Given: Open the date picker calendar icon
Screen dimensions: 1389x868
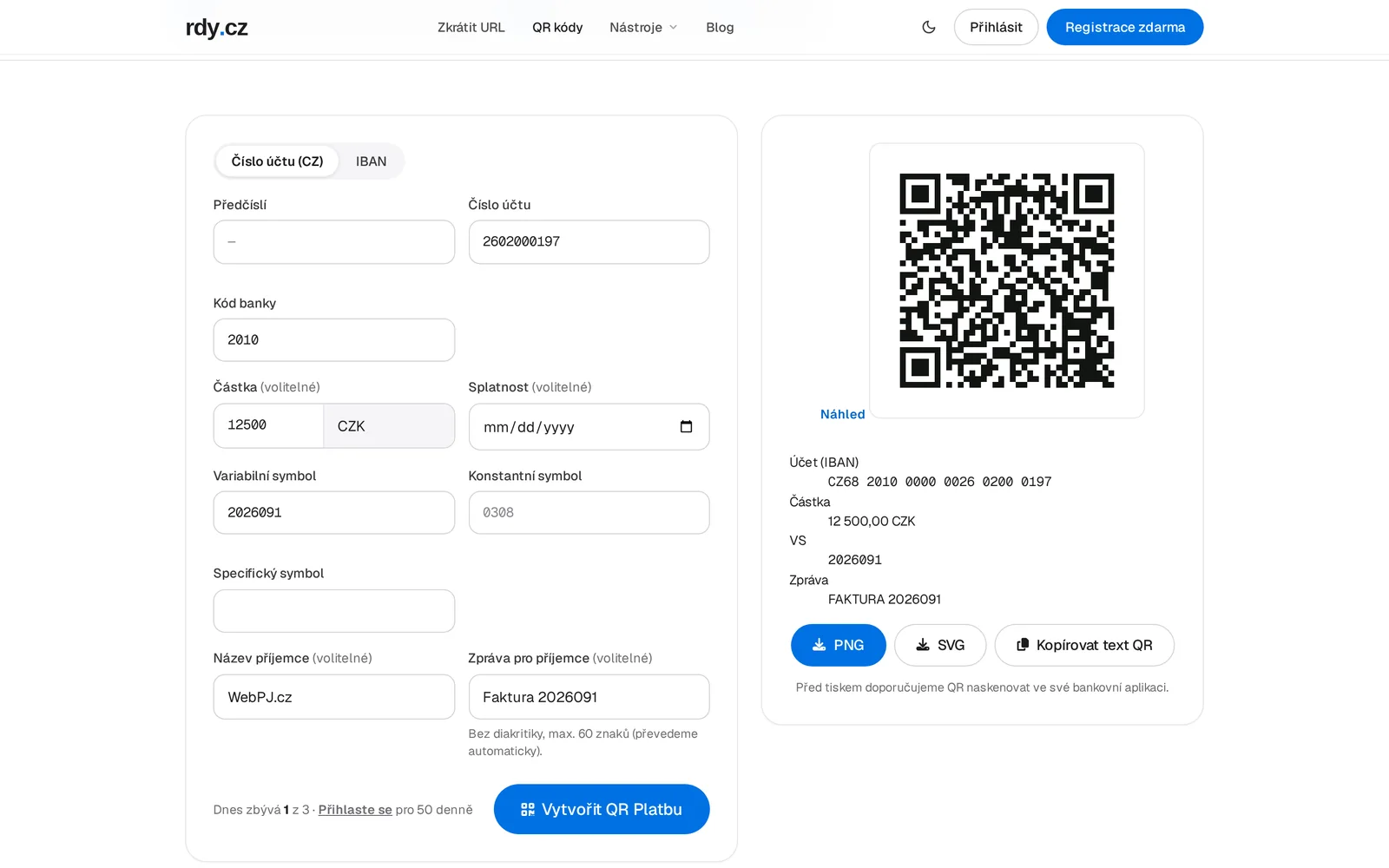Looking at the screenshot, I should tap(686, 426).
